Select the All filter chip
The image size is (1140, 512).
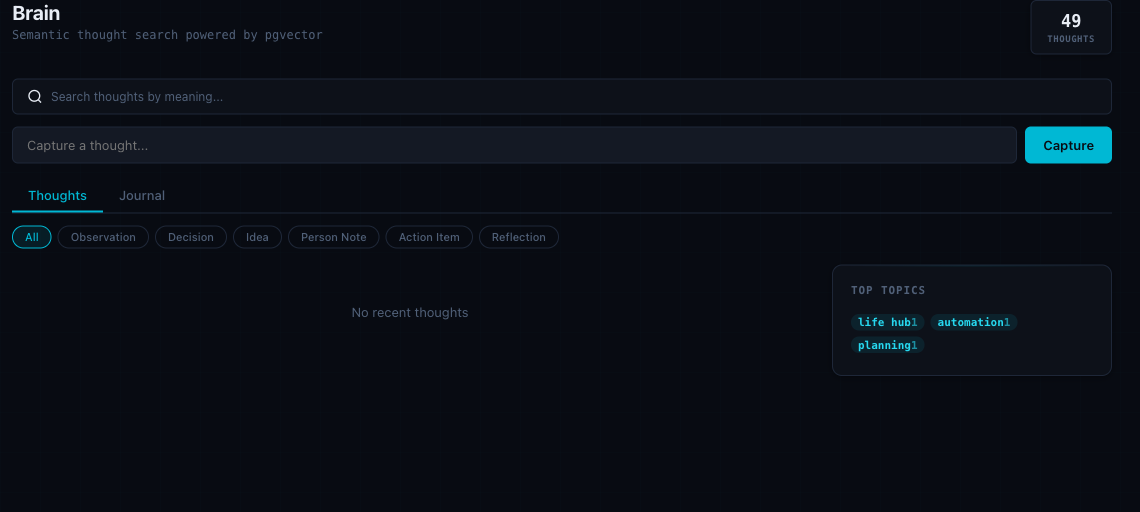point(32,237)
